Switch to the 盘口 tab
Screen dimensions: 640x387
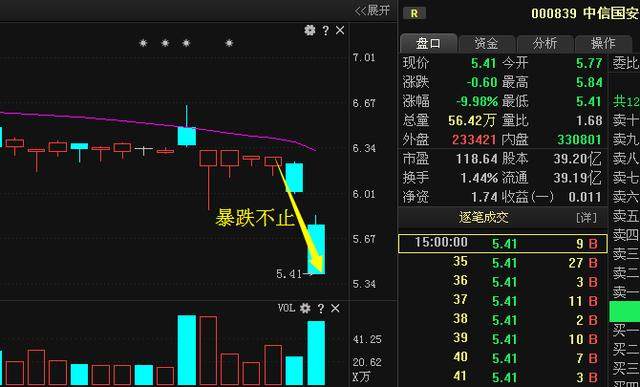428,43
